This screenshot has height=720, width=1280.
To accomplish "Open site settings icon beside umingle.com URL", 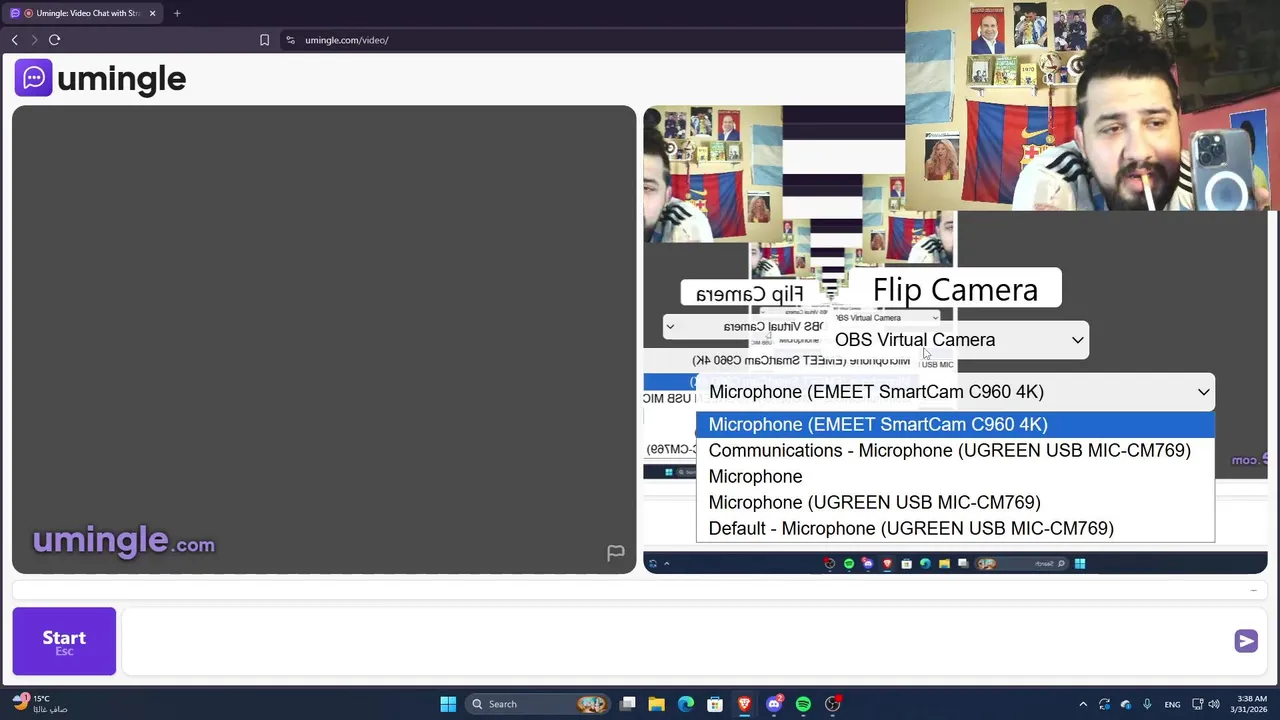I will [290, 40].
